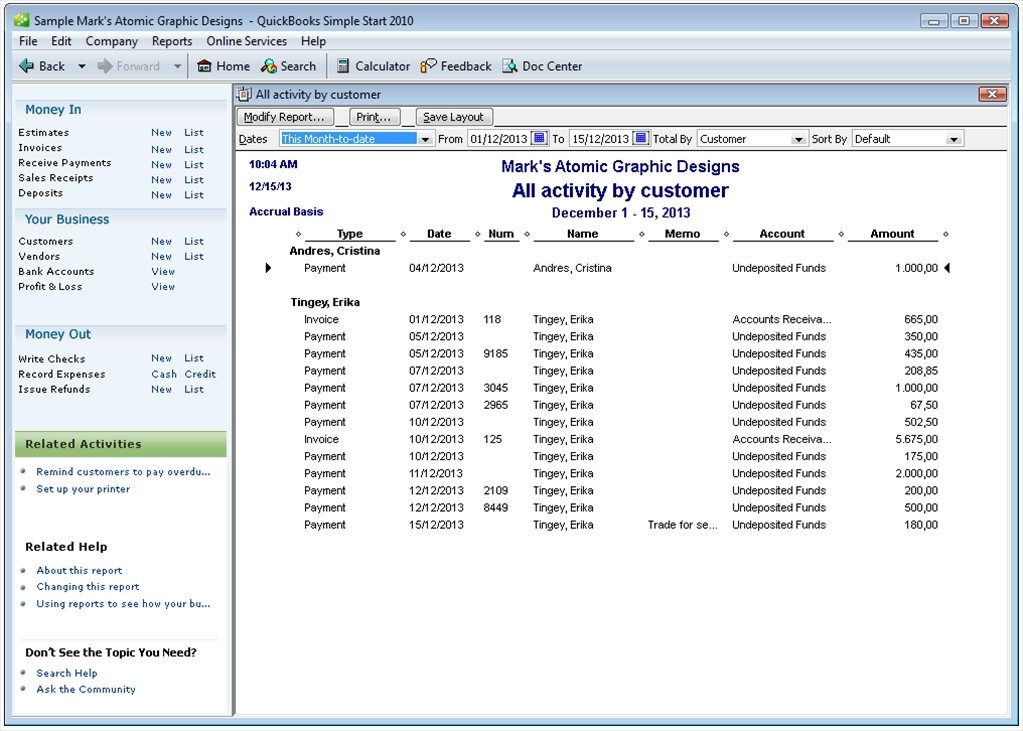Click the Forward toolbar arrow
This screenshot has height=731, width=1023.
click(x=129, y=66)
